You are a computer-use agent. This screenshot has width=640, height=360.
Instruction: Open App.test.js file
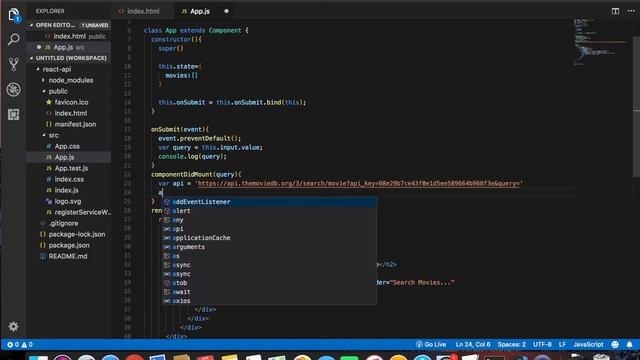pos(69,168)
